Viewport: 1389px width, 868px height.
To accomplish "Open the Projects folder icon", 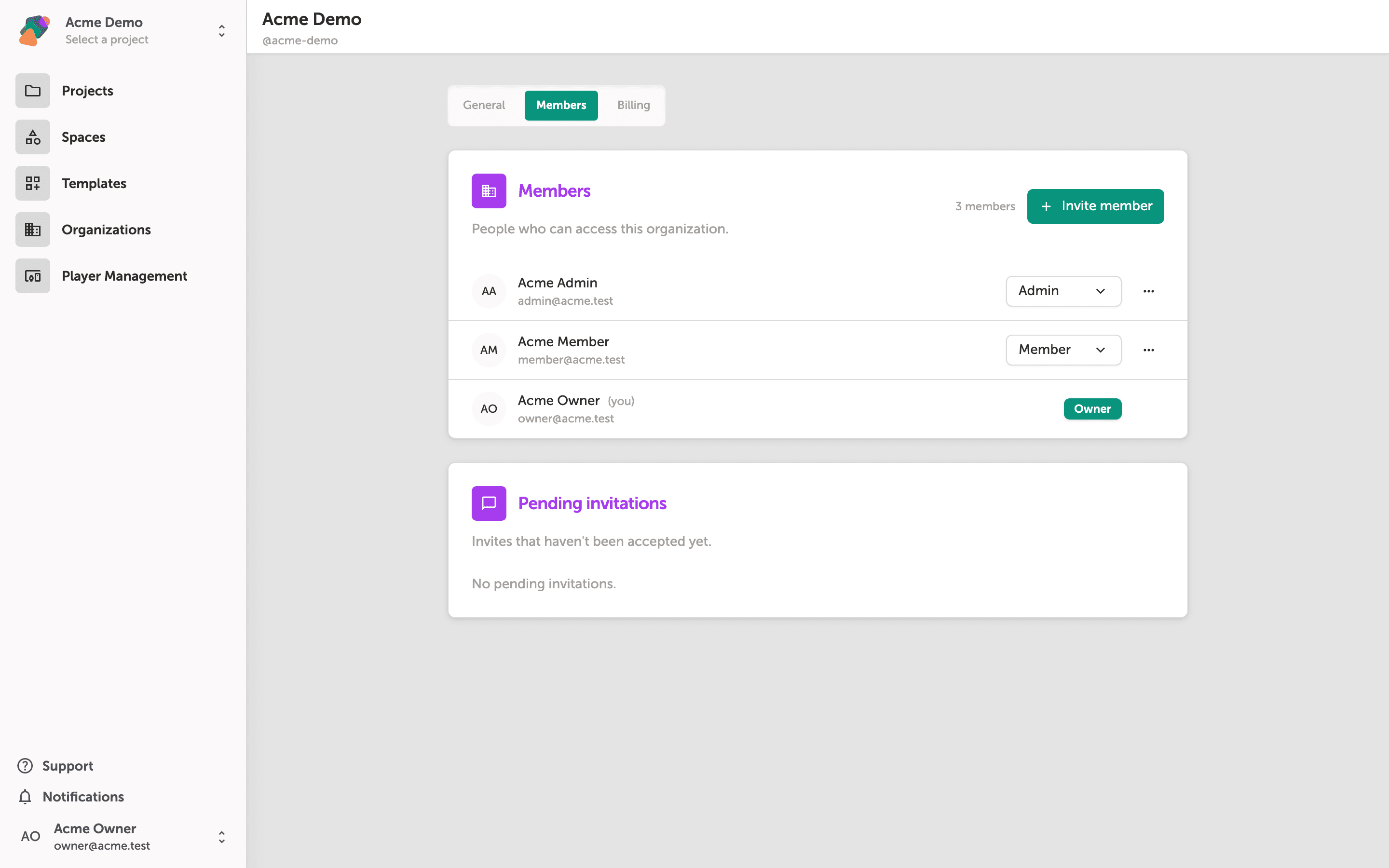I will [33, 91].
